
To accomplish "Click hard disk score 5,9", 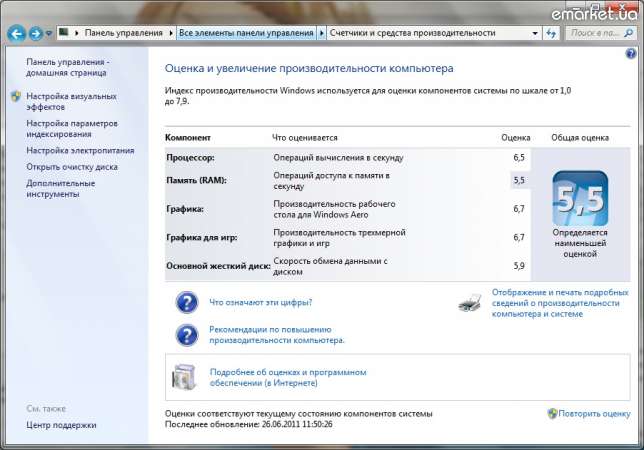I will point(519,266).
